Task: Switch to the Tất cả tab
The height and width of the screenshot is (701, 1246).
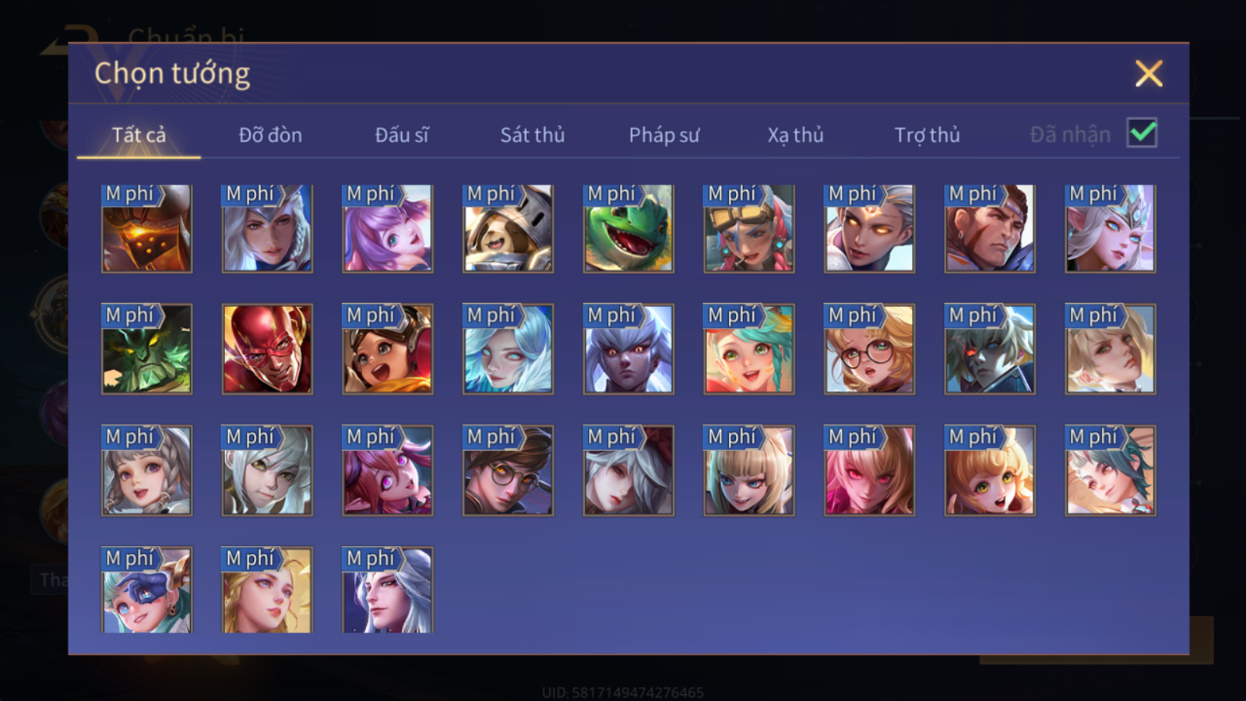Action: [x=139, y=134]
